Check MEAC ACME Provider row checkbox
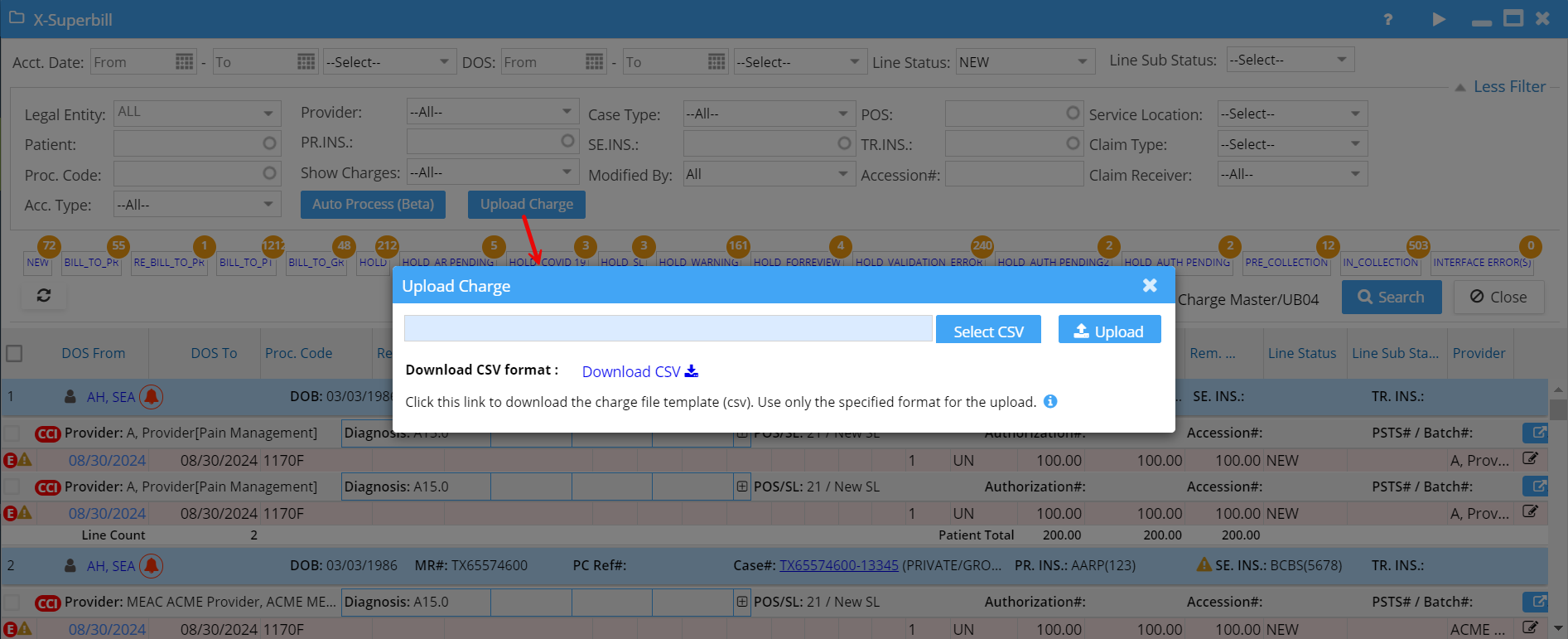This screenshot has height=639, width=1568. coord(12,602)
